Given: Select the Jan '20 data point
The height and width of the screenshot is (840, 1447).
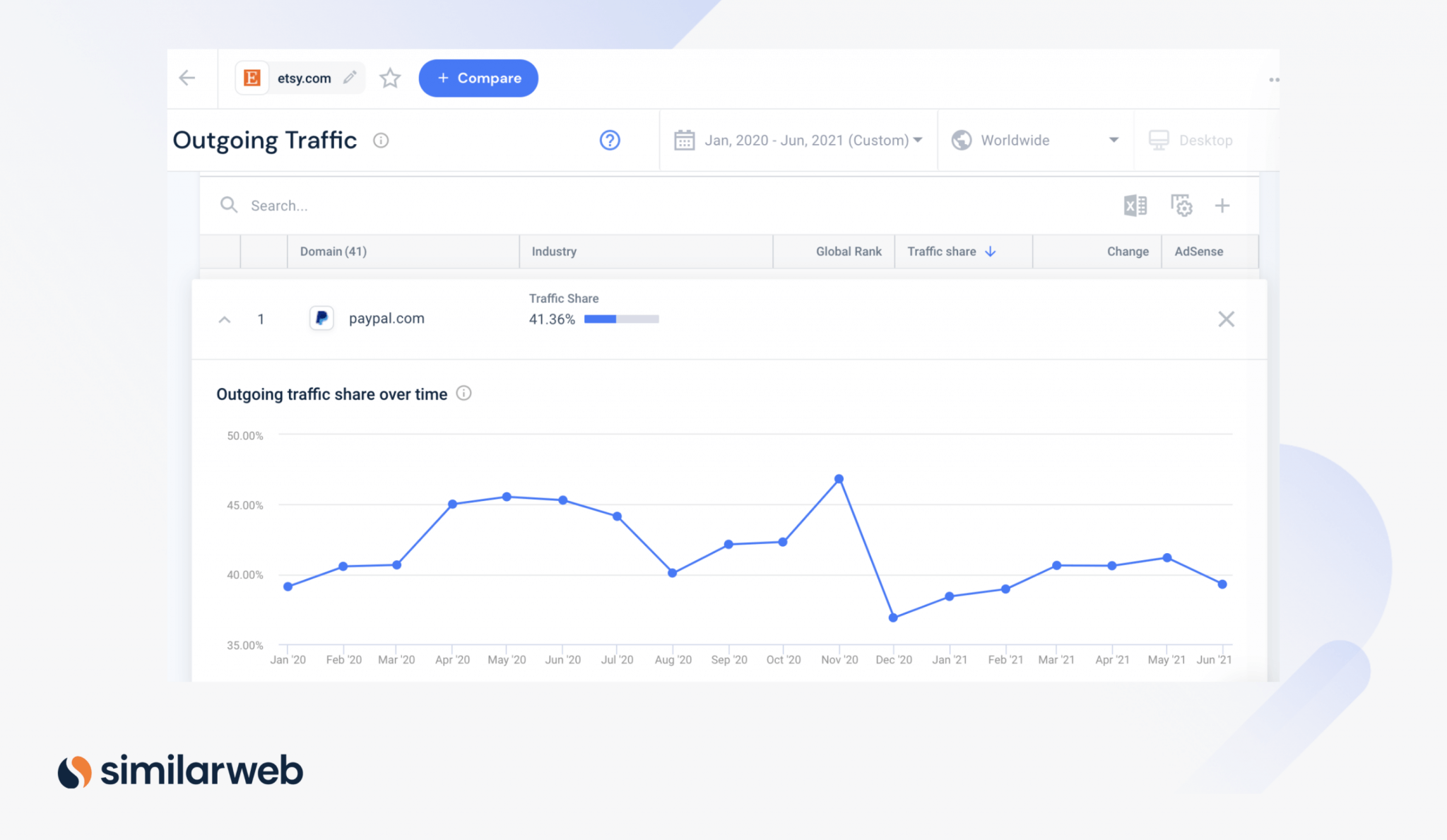Looking at the screenshot, I should [288, 586].
